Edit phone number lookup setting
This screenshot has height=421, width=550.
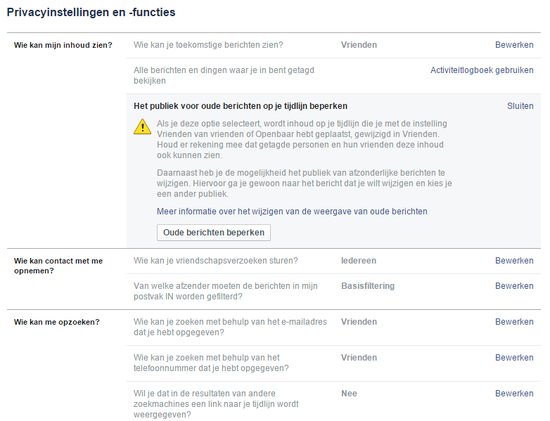tap(514, 357)
